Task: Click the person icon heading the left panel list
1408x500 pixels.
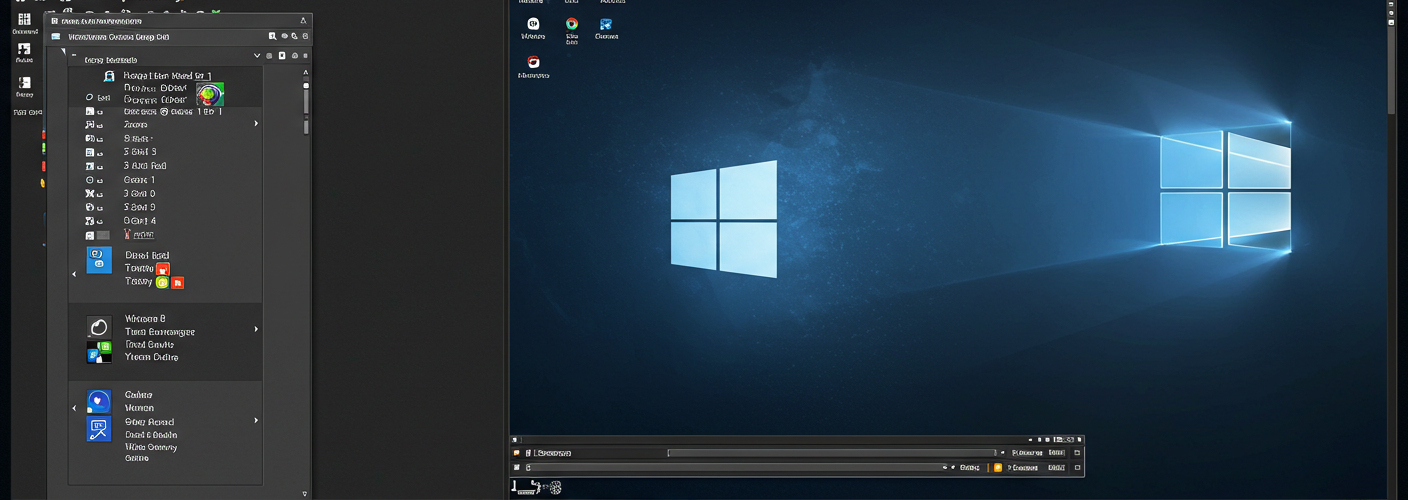Action: (109, 76)
